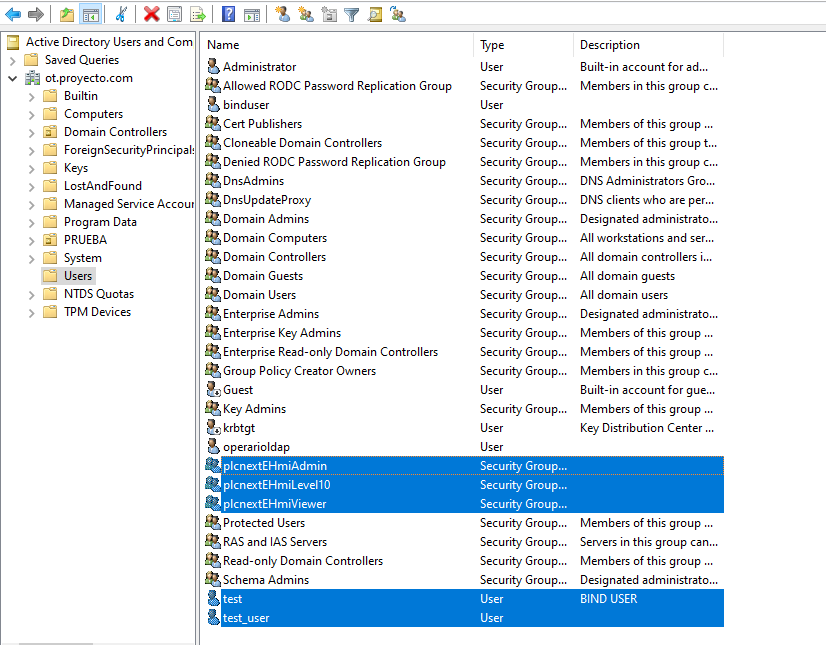Select Group Policy Creator Owners row
826x645 pixels.
pyautogui.click(x=464, y=371)
